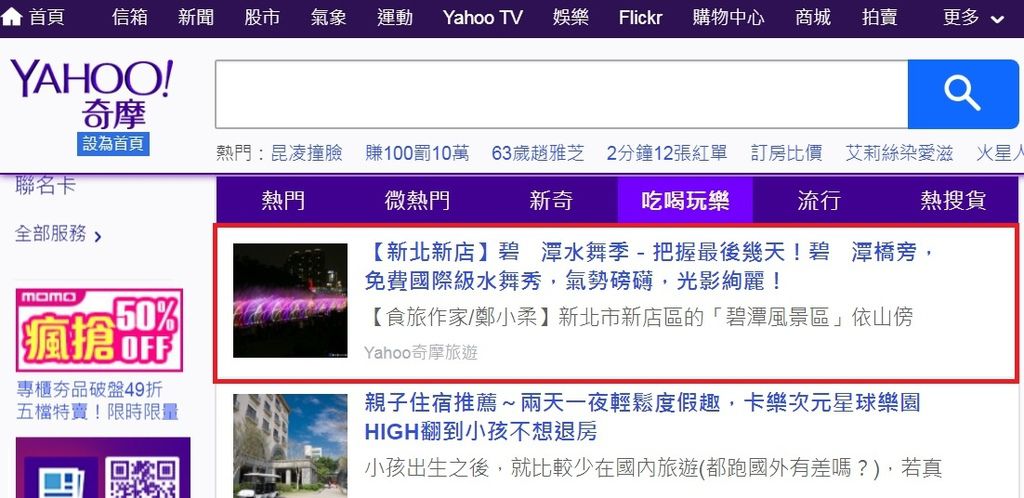The width and height of the screenshot is (1024, 498).
Task: Select trending search 艾莉絲染愛滋
Action: point(899,153)
